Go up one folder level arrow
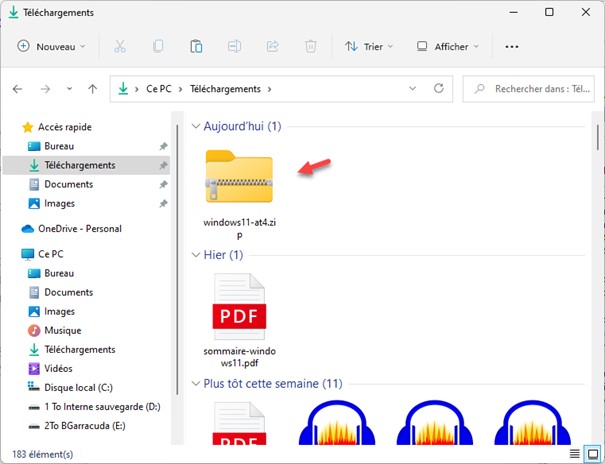Viewport: 605px width, 464px height. [x=92, y=89]
